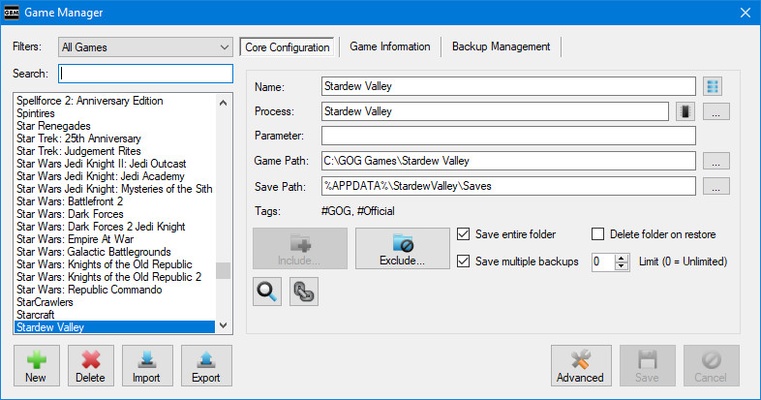Select StarCrawlers in the list
This screenshot has width=761, height=400.
click(115, 302)
